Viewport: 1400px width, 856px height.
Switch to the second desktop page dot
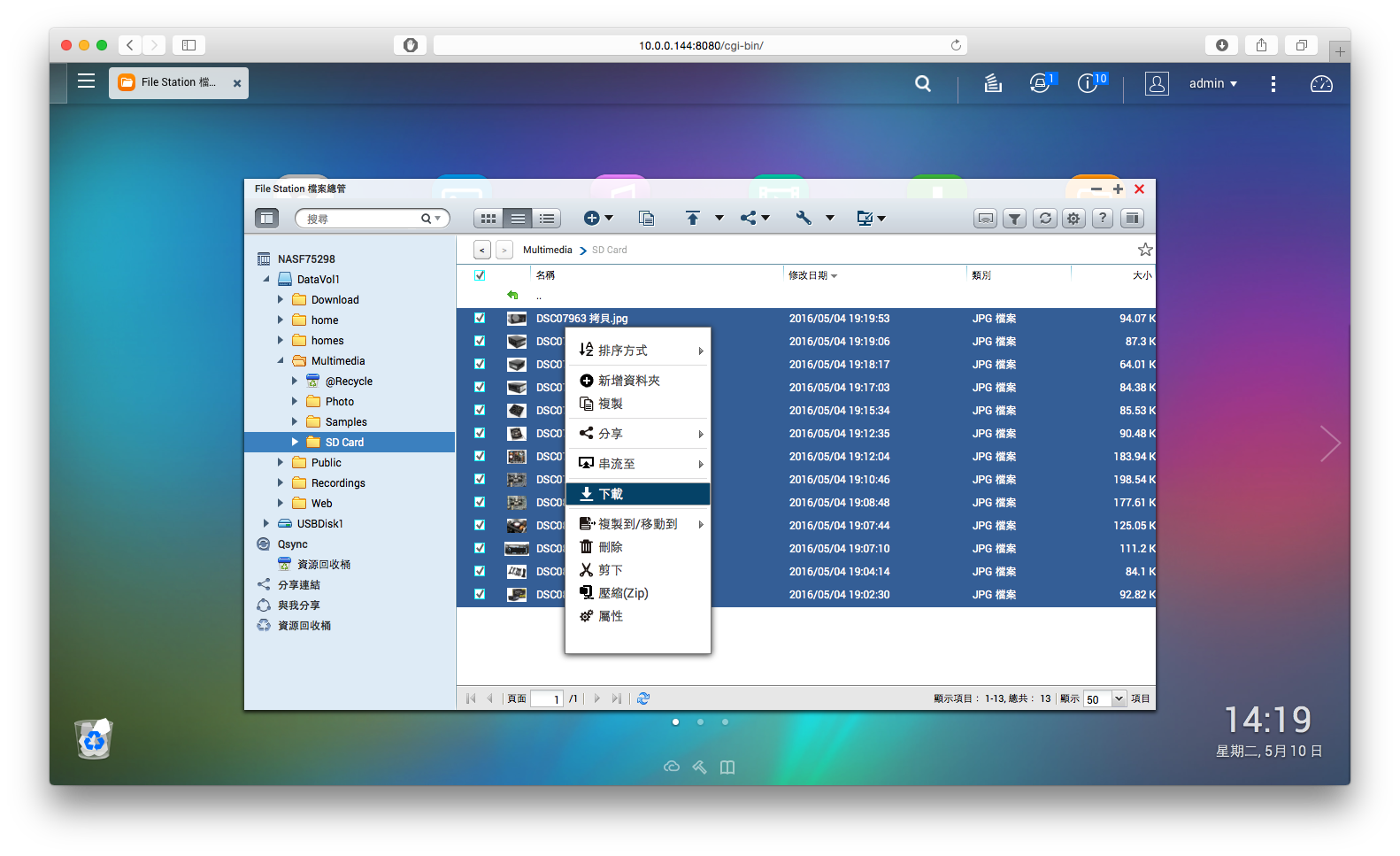click(700, 721)
